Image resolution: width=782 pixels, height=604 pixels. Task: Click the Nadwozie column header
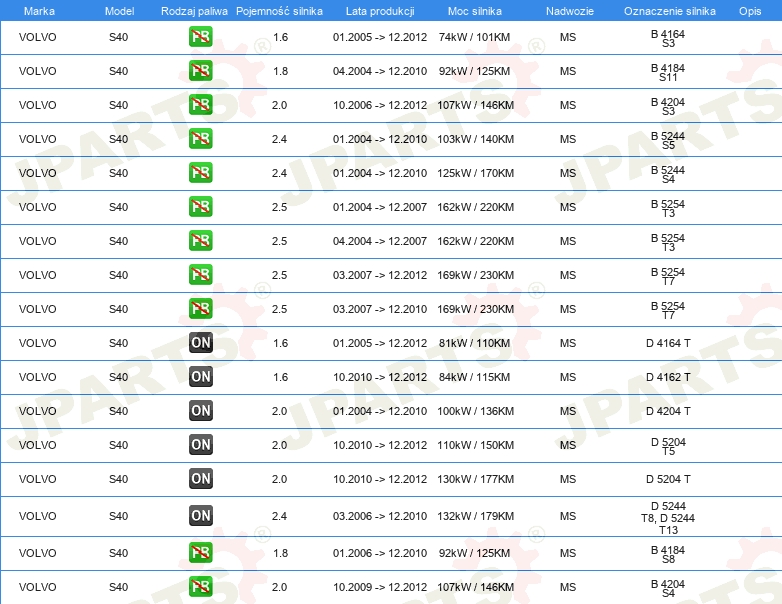570,11
